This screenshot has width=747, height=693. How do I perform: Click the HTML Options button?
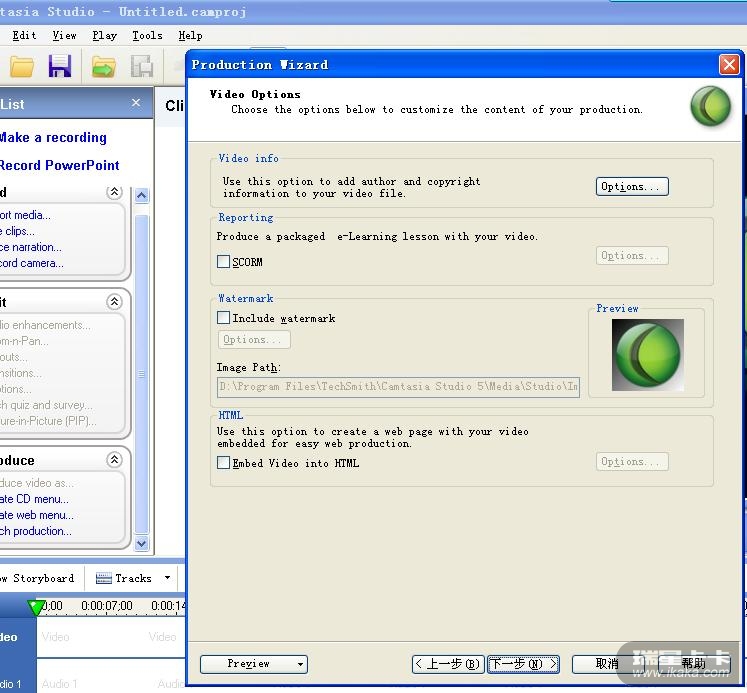632,462
